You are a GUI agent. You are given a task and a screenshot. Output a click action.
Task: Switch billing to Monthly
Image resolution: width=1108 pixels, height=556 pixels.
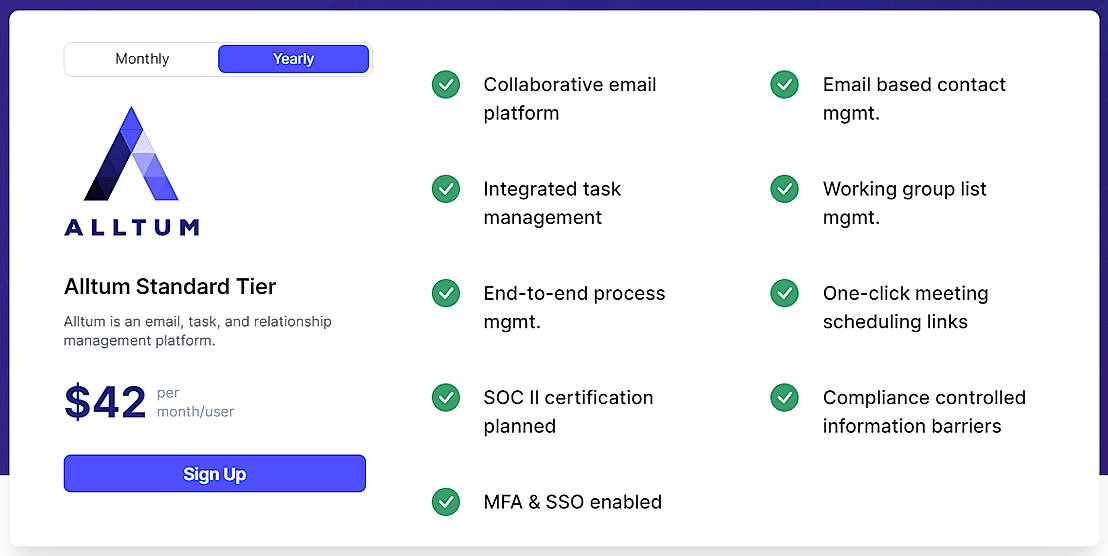[x=142, y=59]
